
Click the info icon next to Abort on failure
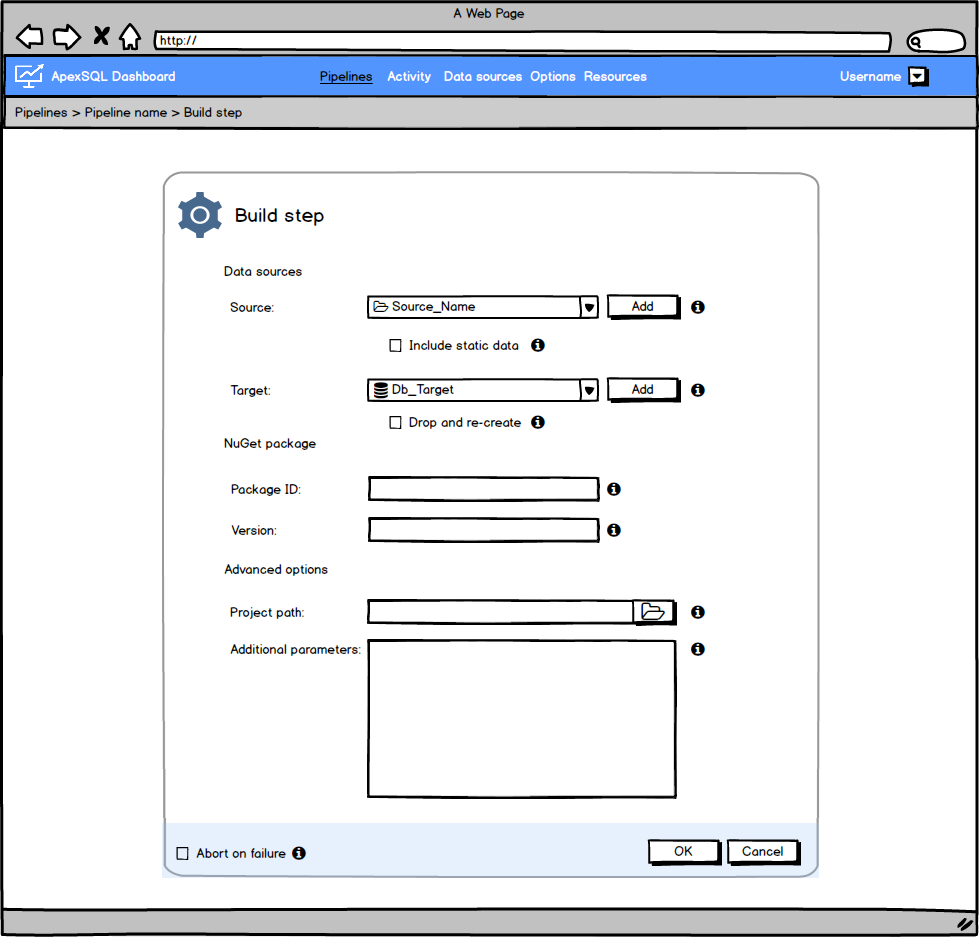coord(299,852)
